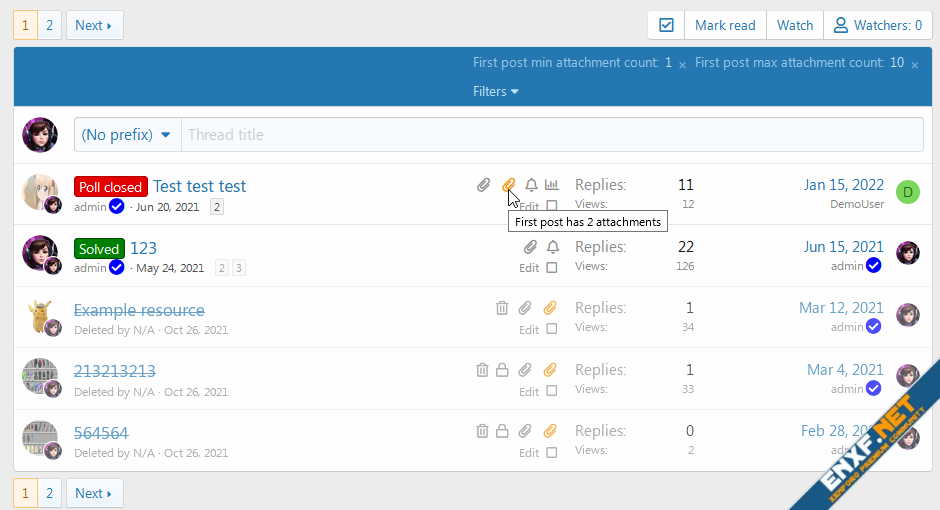Open the (No prefix) prefix dropdown
Screen dimensions: 940x510
tap(127, 135)
